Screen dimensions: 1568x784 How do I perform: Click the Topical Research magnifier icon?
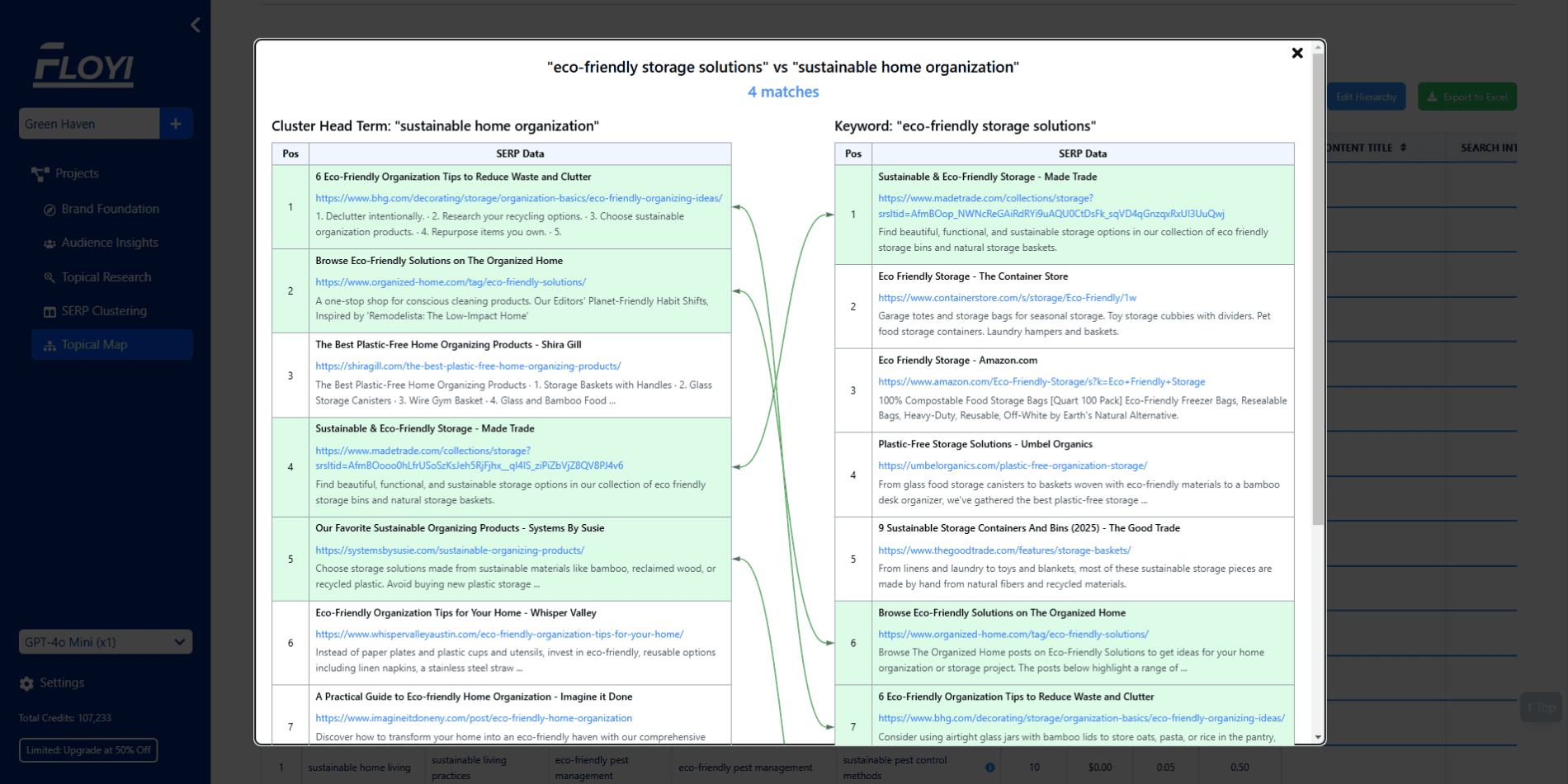pos(50,277)
